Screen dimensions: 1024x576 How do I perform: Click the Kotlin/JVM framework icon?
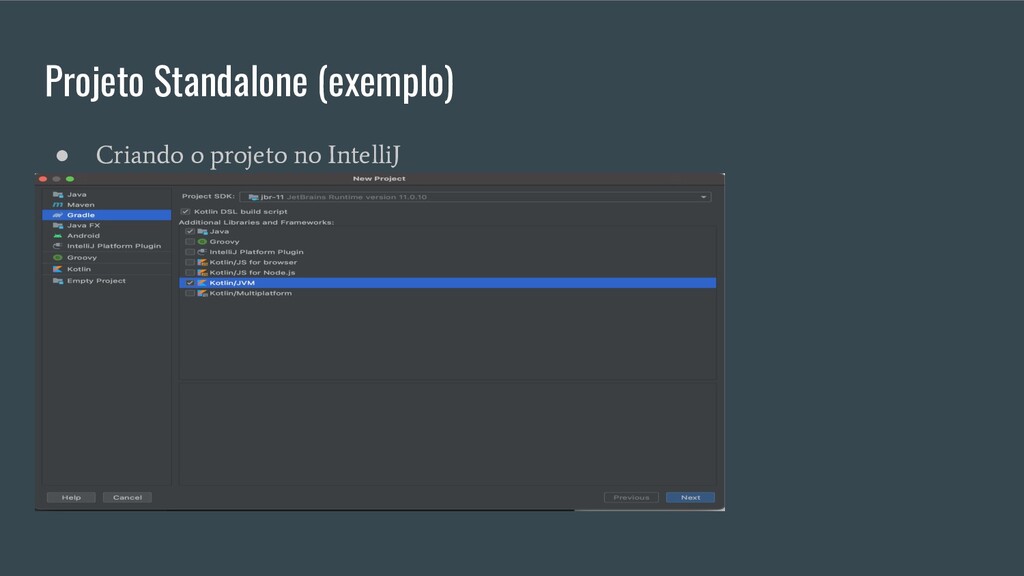pos(202,283)
